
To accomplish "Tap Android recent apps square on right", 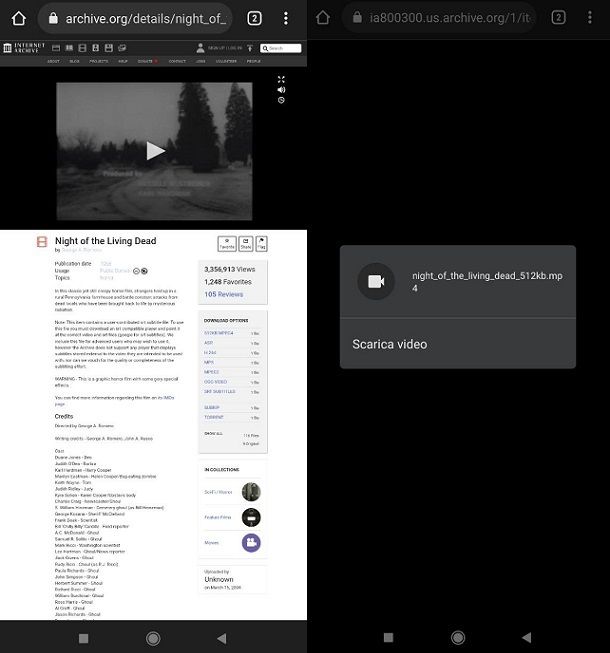I will pos(388,637).
